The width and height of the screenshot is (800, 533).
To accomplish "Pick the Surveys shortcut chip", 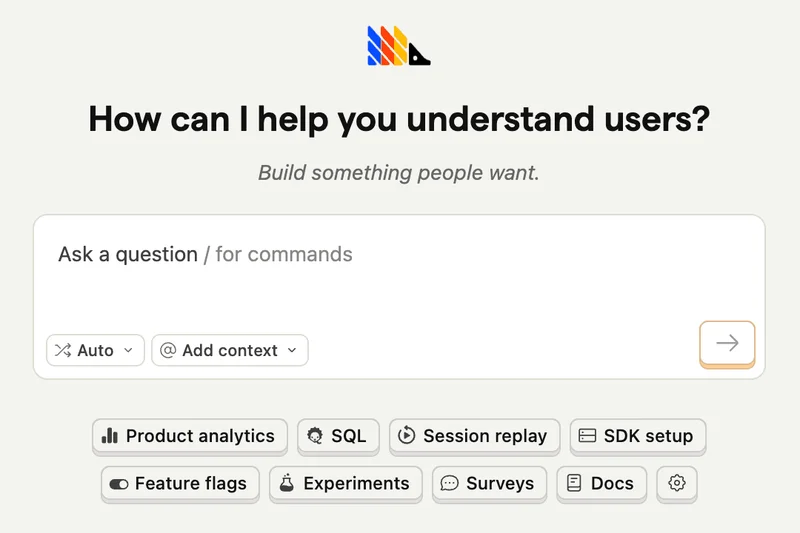I will click(490, 483).
